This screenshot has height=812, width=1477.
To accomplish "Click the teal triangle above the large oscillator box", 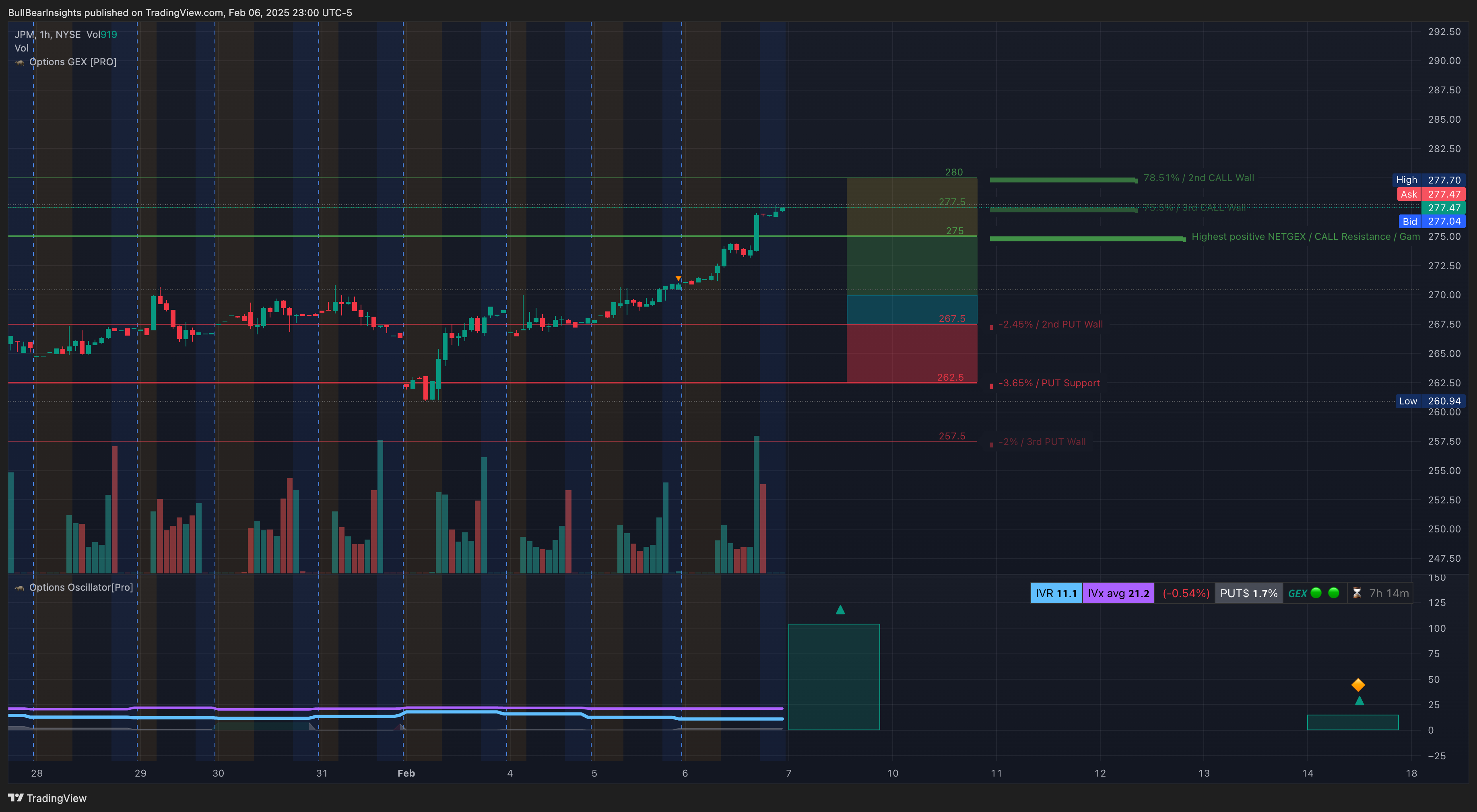I will pos(840,610).
